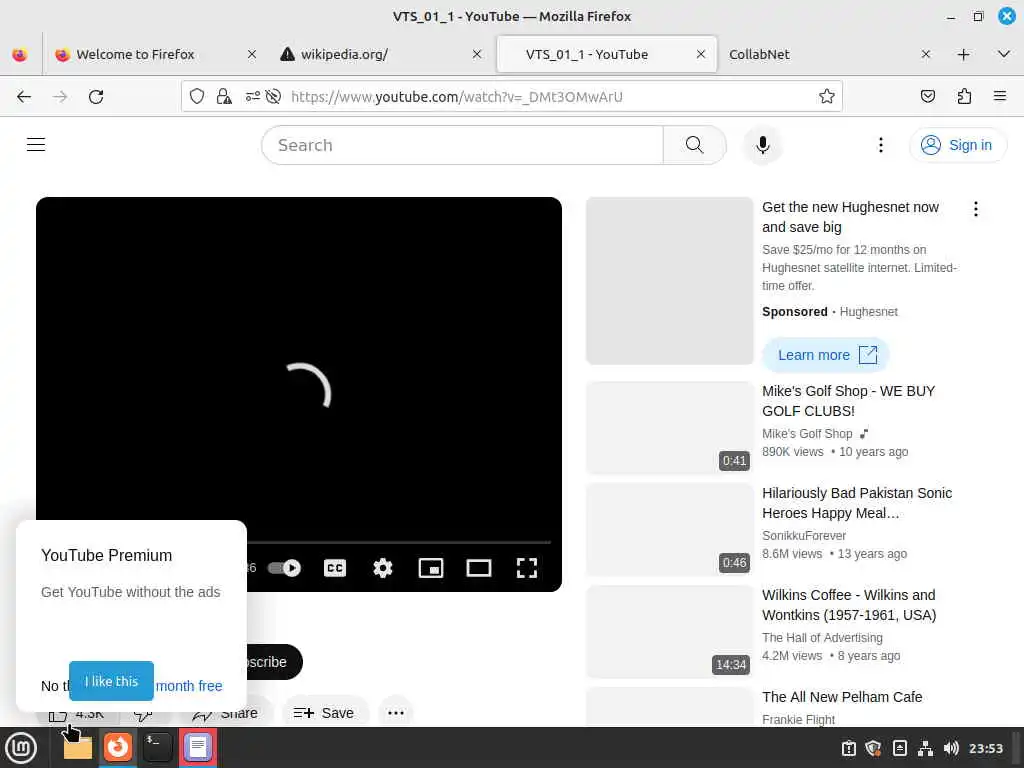Go back to previous page
The image size is (1024, 768).
coord(24,97)
